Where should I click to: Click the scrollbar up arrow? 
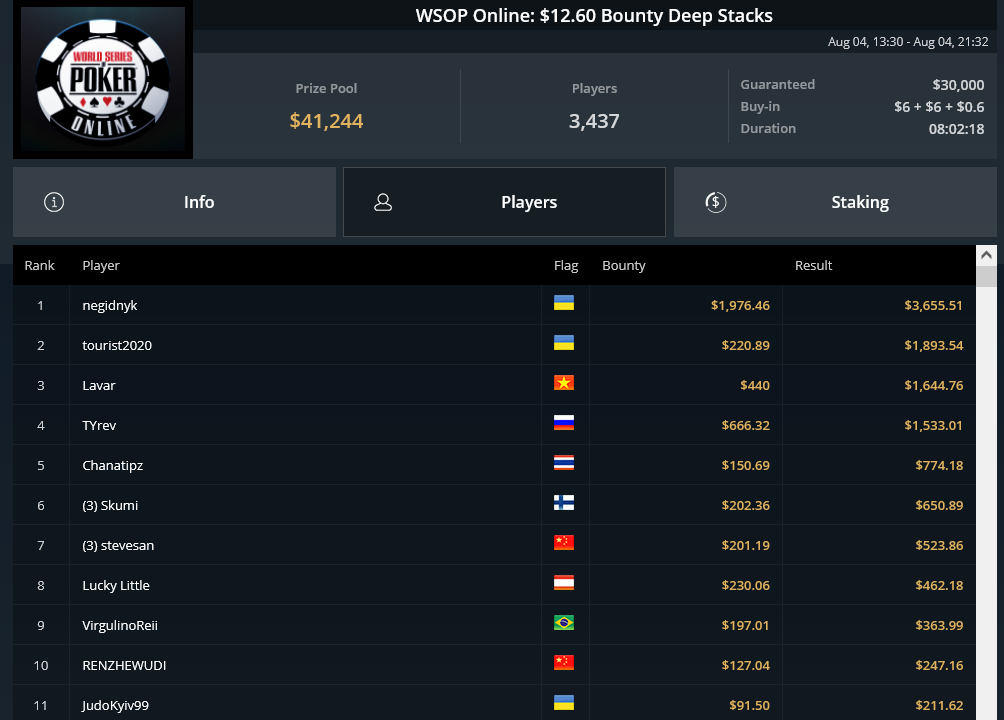point(986,255)
